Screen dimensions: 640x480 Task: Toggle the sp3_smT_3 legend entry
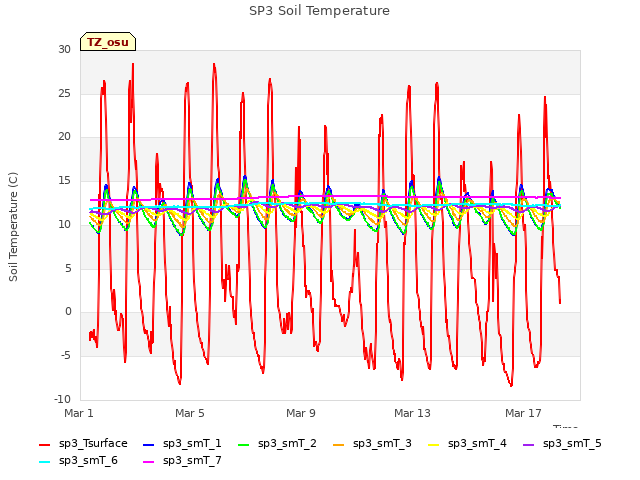[372, 444]
